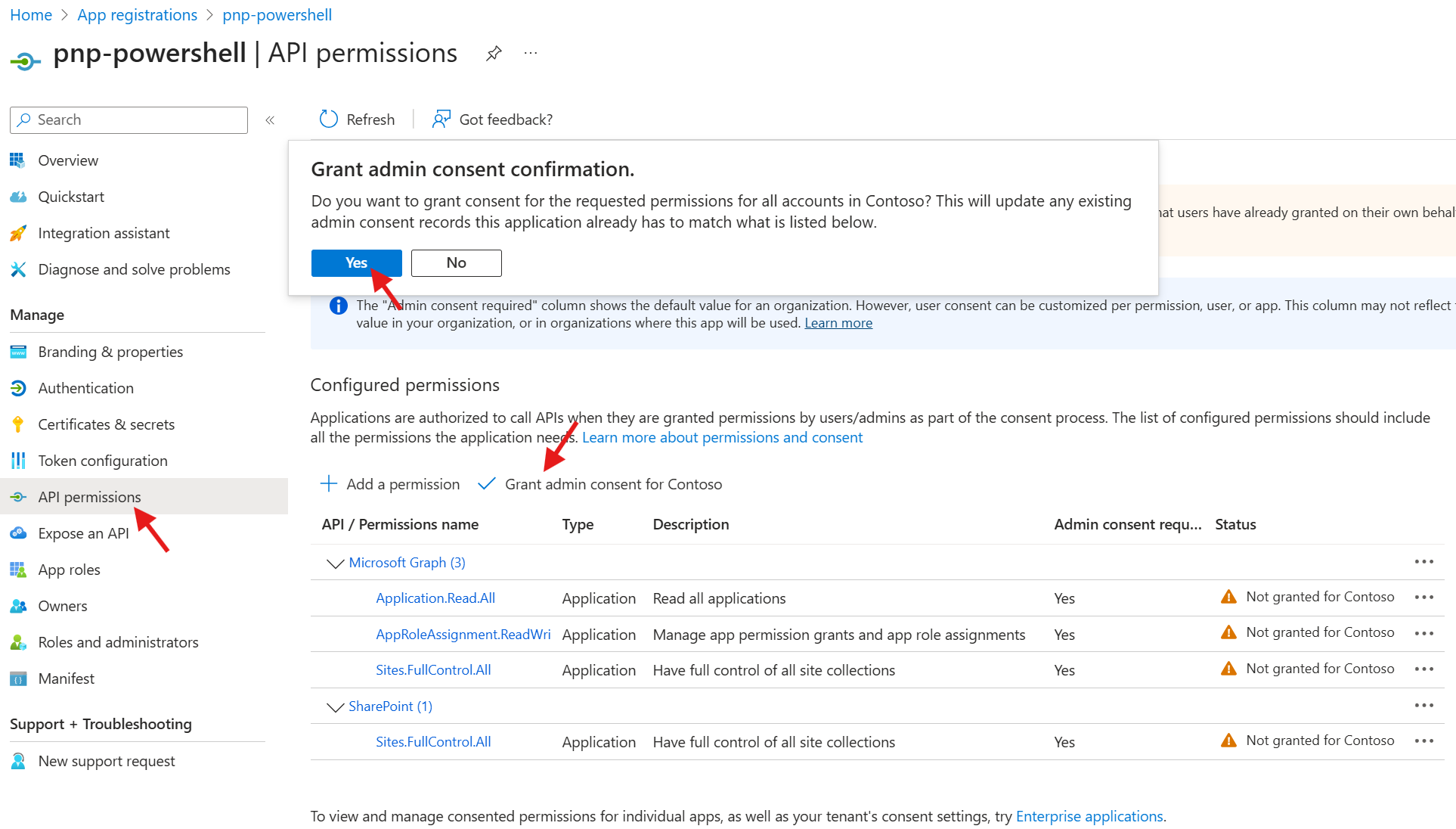This screenshot has width=1456, height=829.
Task: Click No in consent confirmation dialog
Action: [x=456, y=263]
